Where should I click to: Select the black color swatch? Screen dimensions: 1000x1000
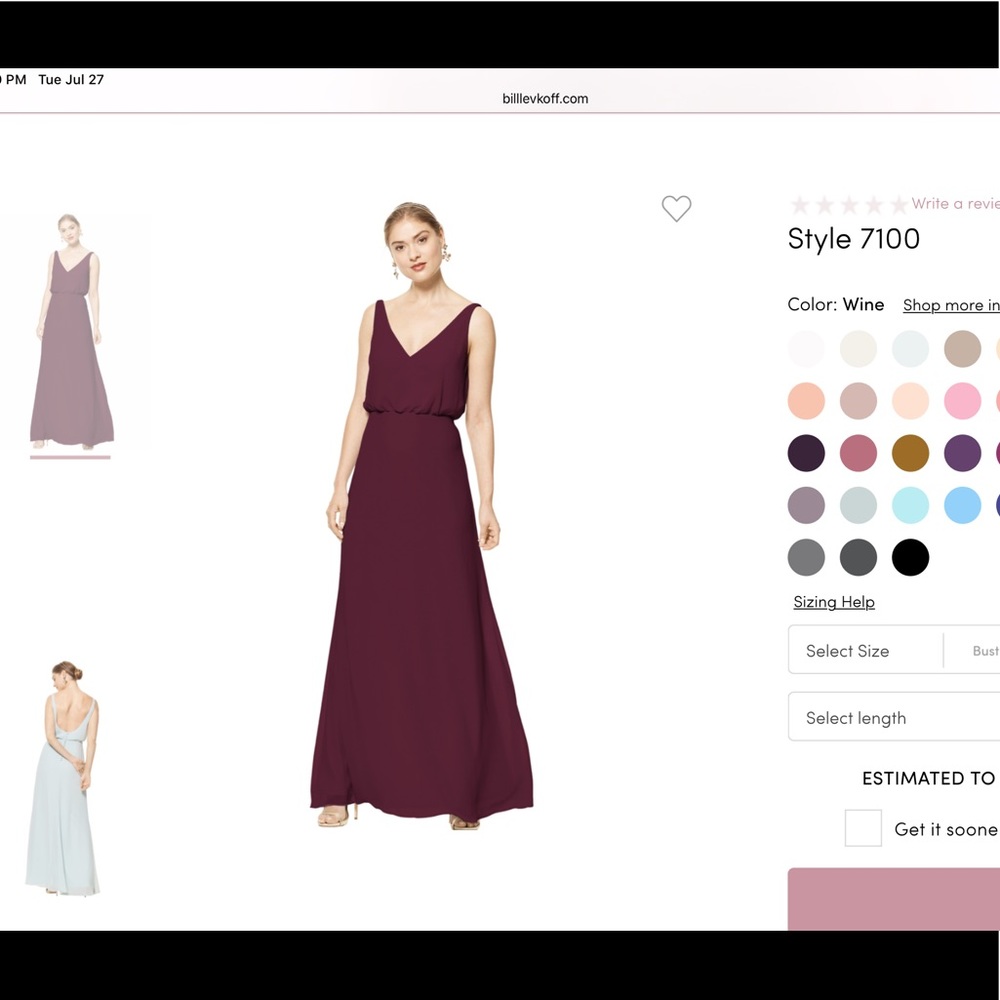[x=910, y=557]
